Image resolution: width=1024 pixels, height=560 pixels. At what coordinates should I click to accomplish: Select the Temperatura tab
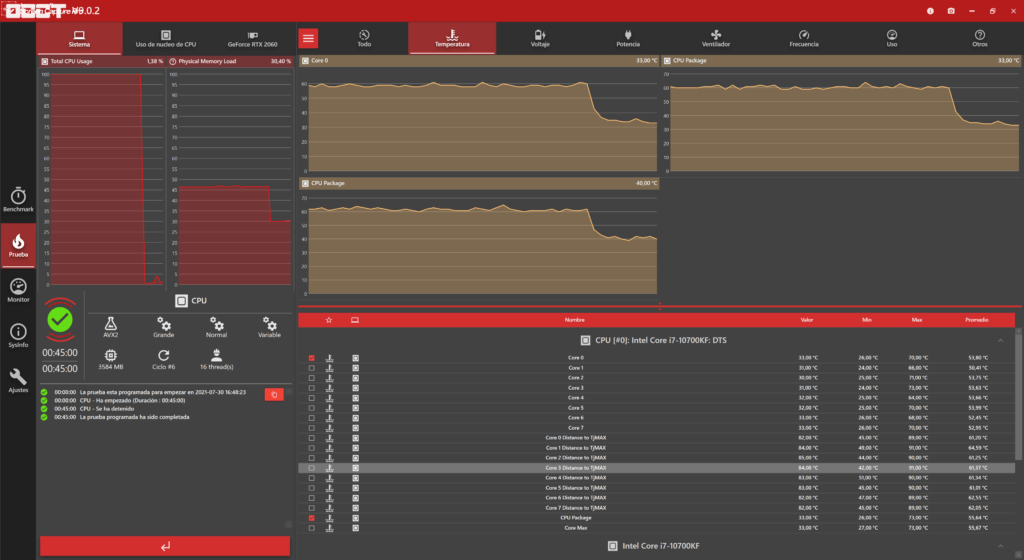[452, 39]
